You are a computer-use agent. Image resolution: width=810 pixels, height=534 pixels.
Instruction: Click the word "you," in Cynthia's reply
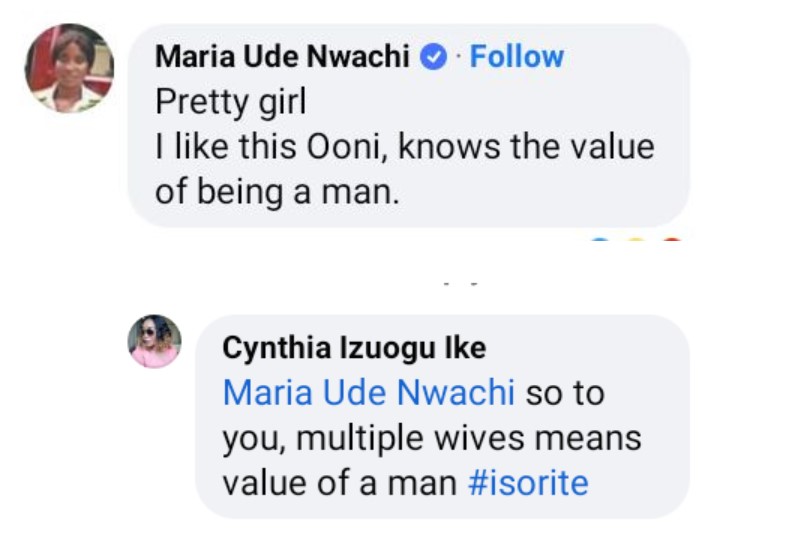click(252, 438)
